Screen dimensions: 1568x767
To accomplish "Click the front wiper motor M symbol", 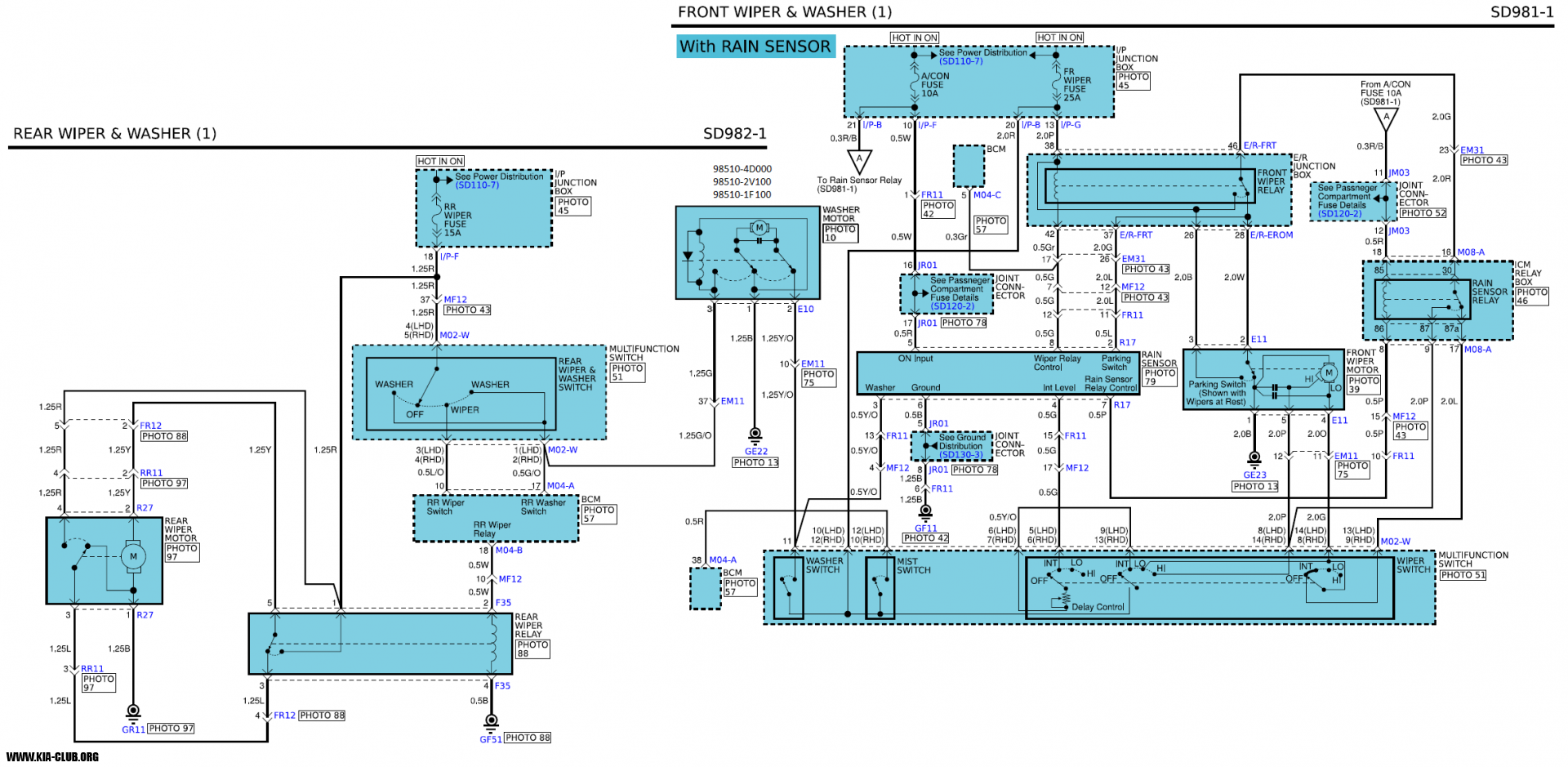I will tap(1329, 373).
